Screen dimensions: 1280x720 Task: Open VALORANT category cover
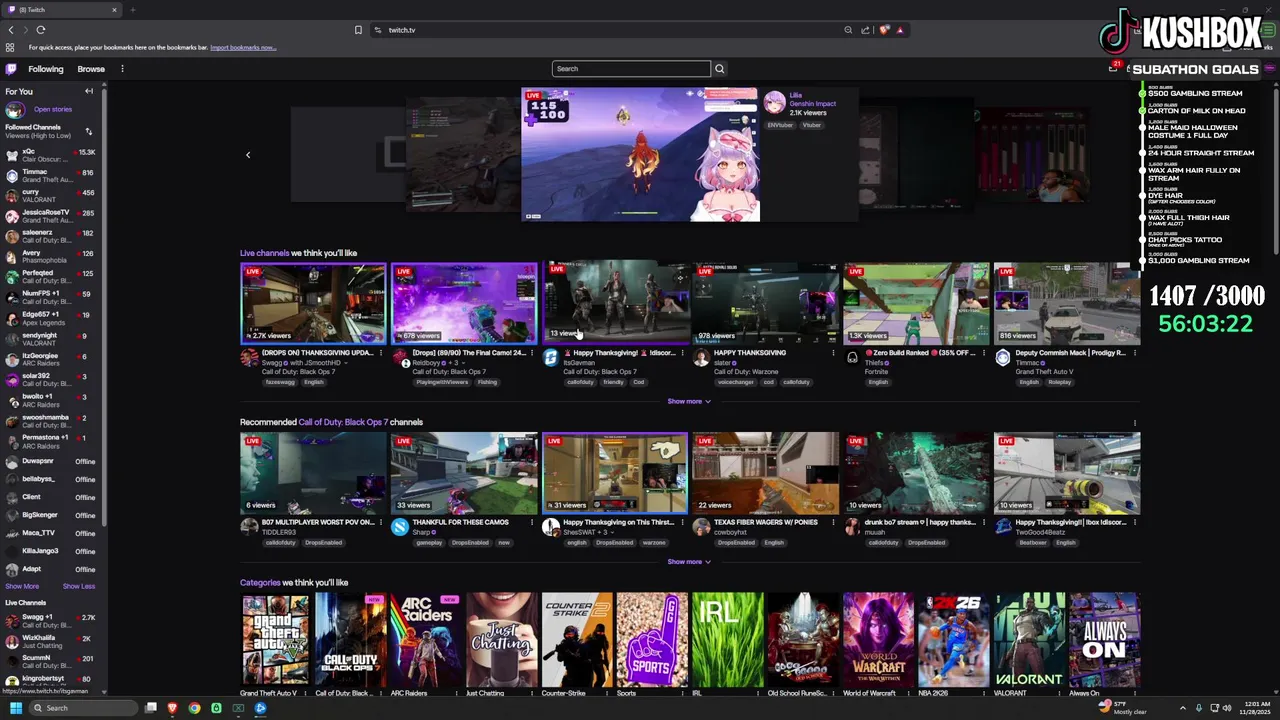coord(1029,640)
